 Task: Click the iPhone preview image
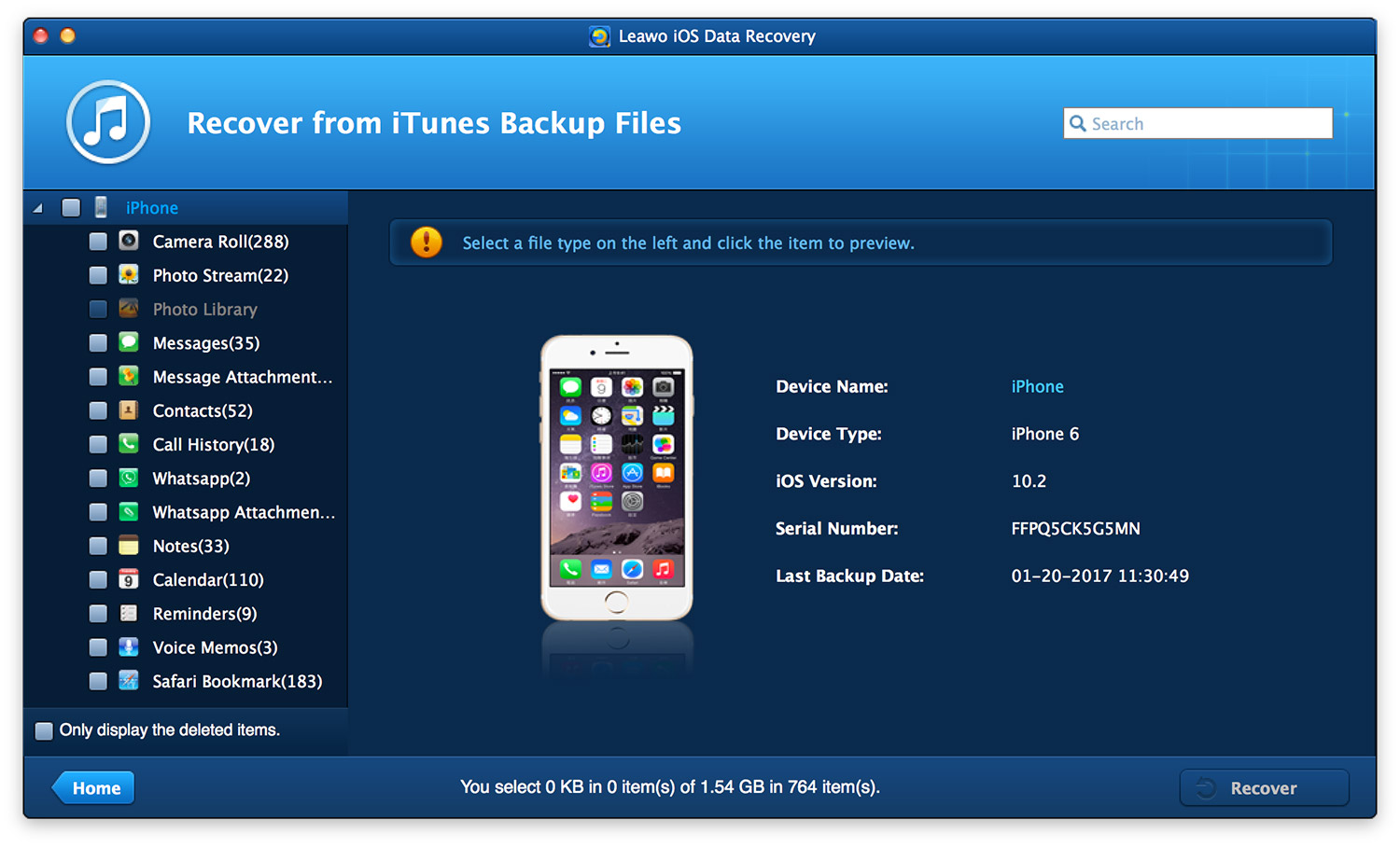[616, 478]
